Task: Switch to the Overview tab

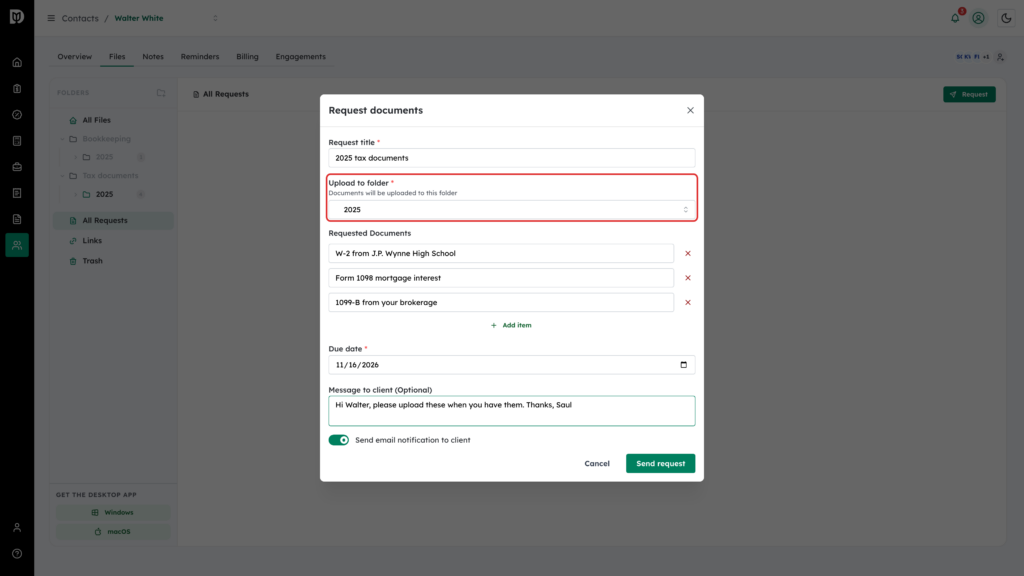Action: (x=74, y=57)
